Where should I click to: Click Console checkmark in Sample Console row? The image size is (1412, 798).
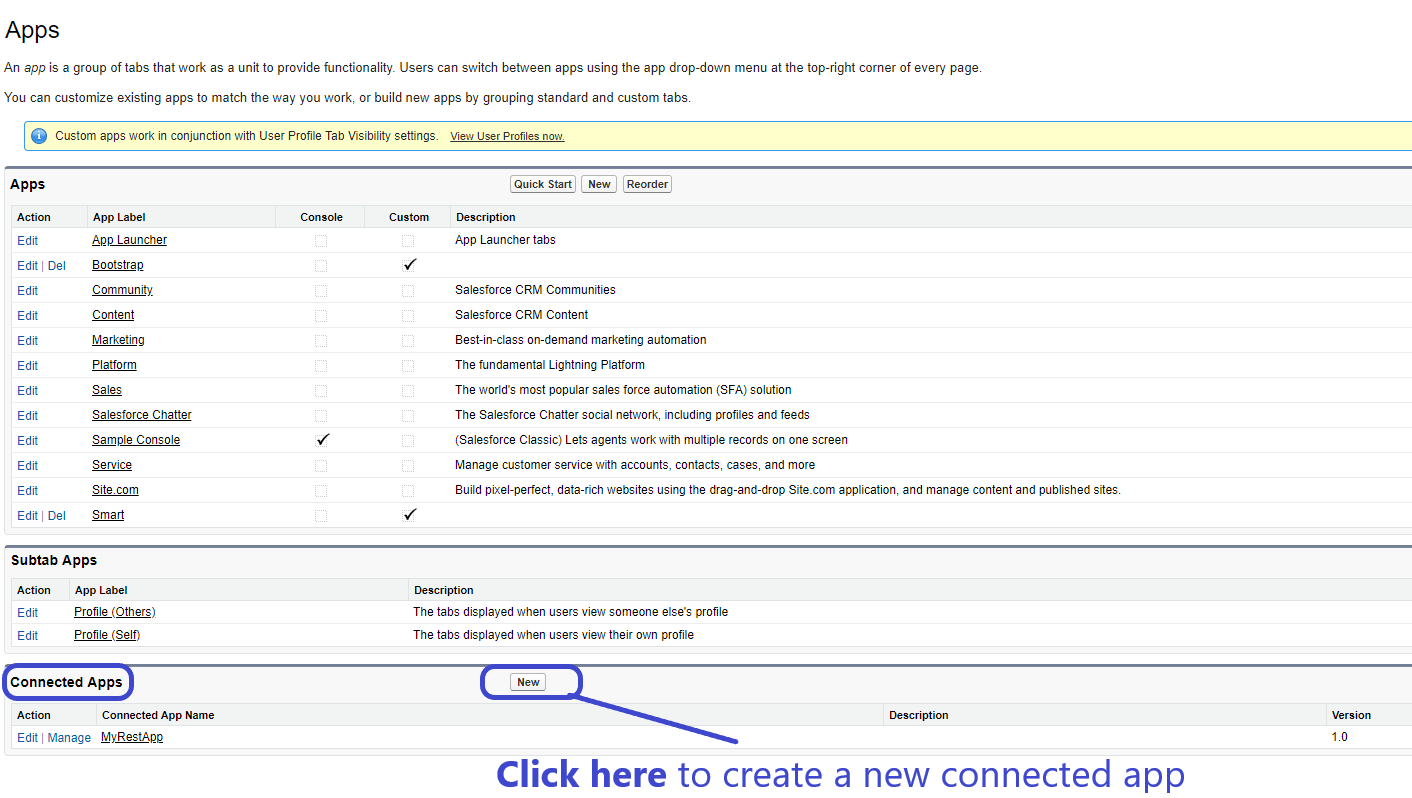point(322,440)
